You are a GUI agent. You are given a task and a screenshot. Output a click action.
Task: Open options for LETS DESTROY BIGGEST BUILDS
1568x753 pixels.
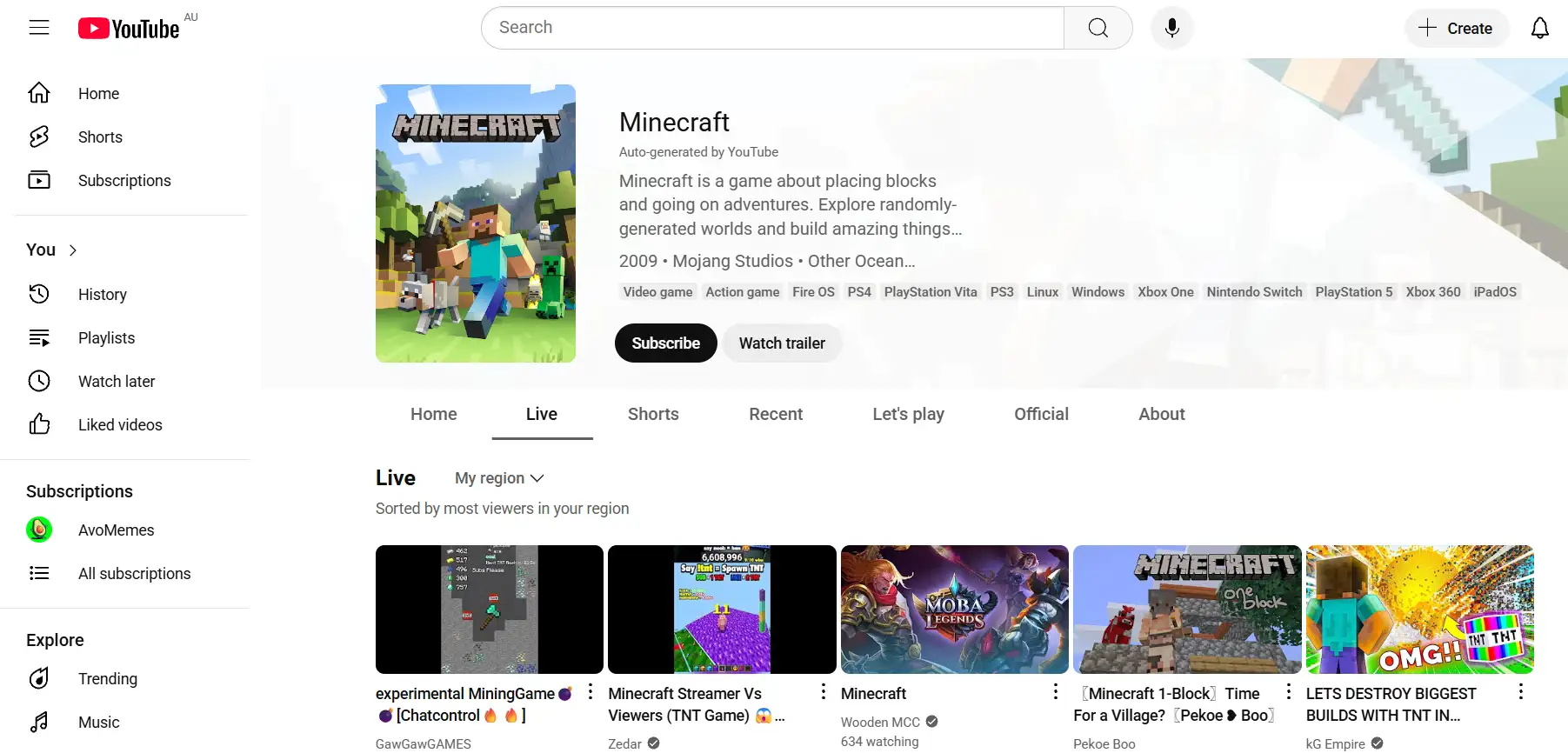[x=1521, y=691]
